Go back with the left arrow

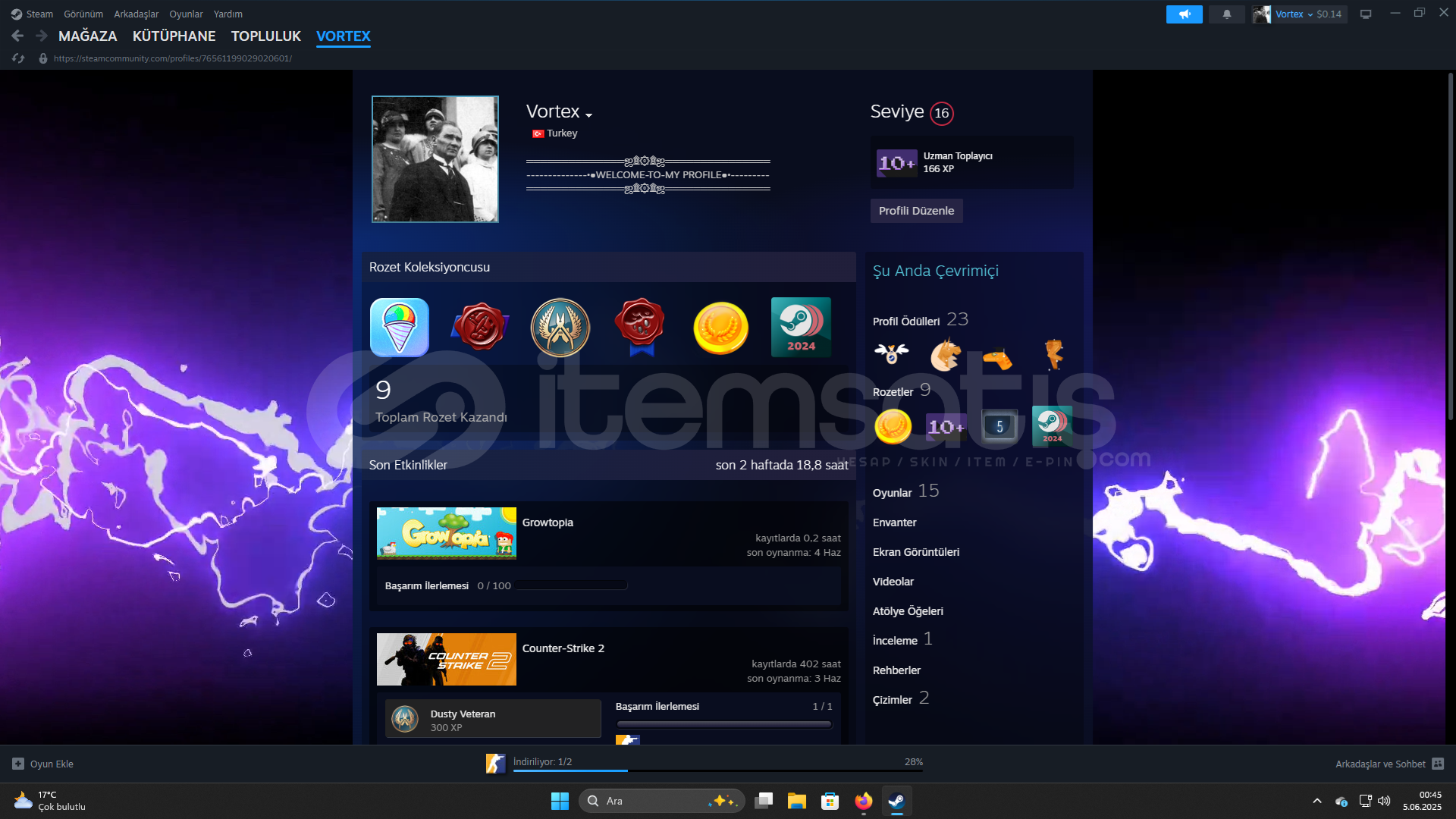click(17, 36)
